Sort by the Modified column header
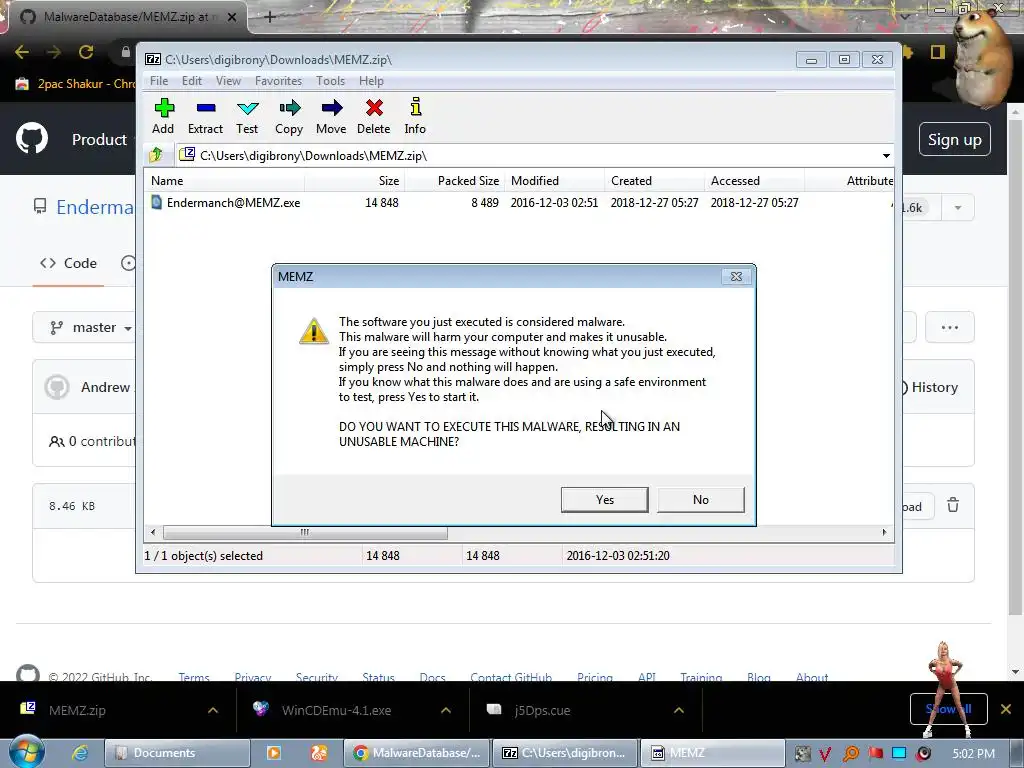1024x768 pixels. (554, 181)
